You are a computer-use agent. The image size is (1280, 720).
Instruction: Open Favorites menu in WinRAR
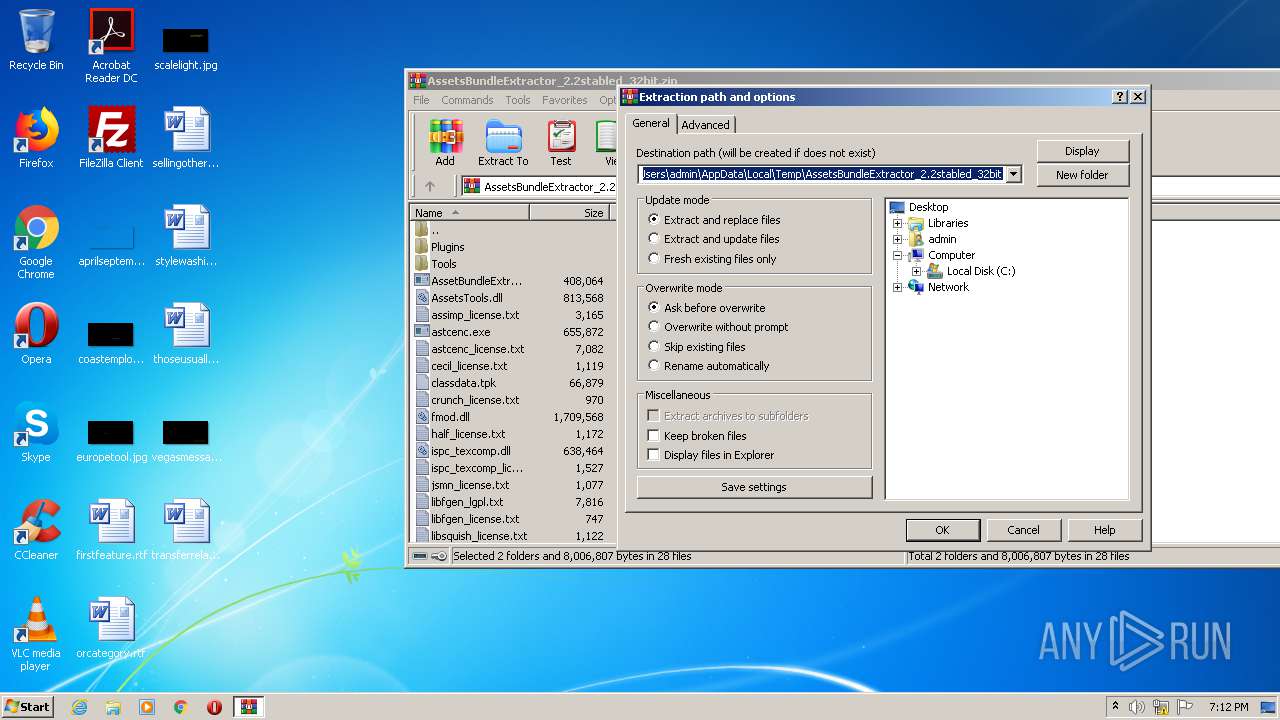coord(565,100)
